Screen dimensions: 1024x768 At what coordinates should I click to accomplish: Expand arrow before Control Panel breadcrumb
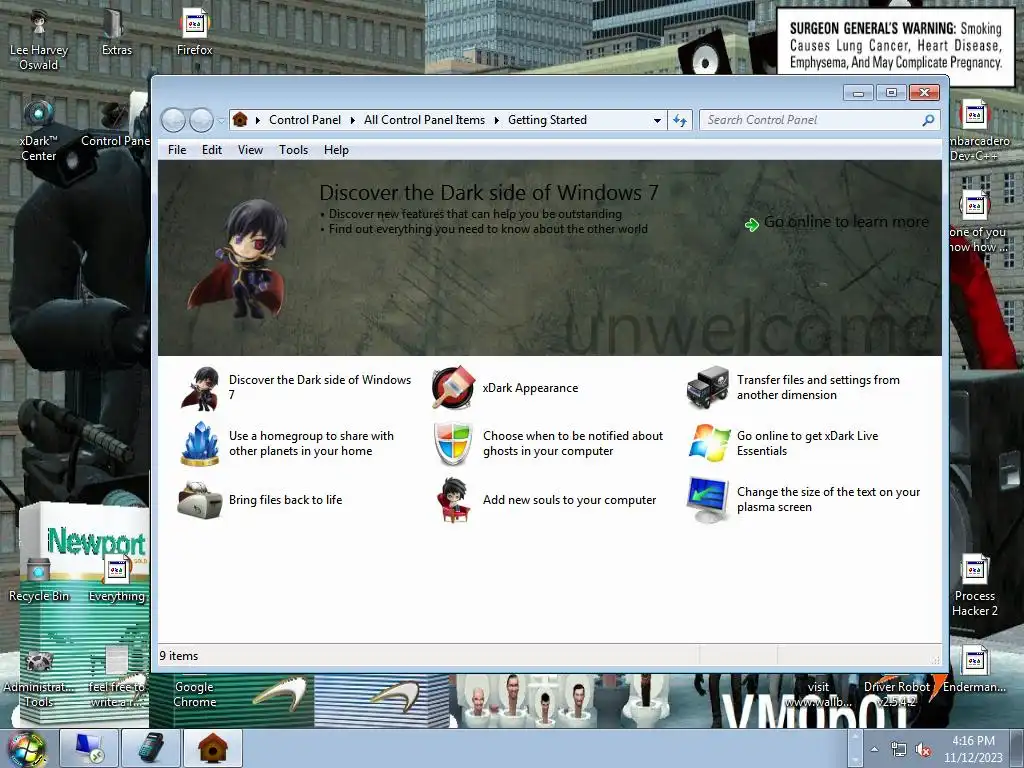258,120
